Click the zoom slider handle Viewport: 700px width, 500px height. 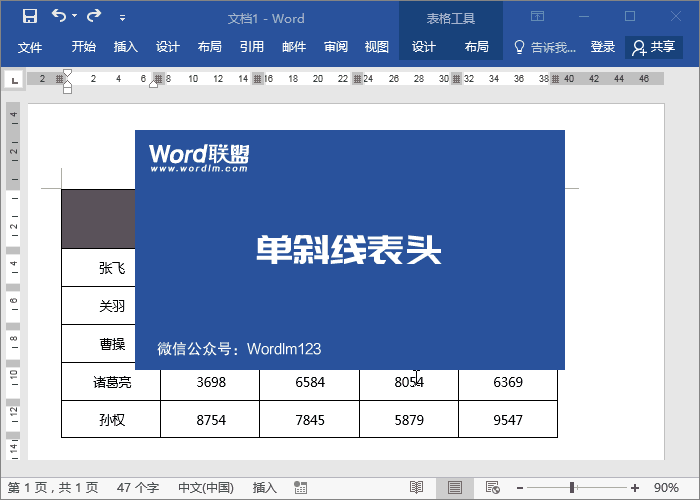pyautogui.click(x=572, y=488)
